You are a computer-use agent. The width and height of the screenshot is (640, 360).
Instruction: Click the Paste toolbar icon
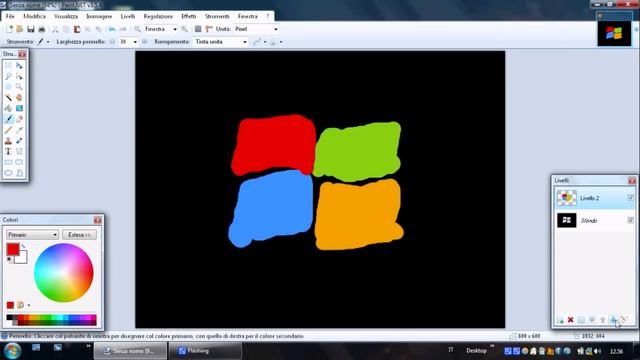(x=77, y=29)
